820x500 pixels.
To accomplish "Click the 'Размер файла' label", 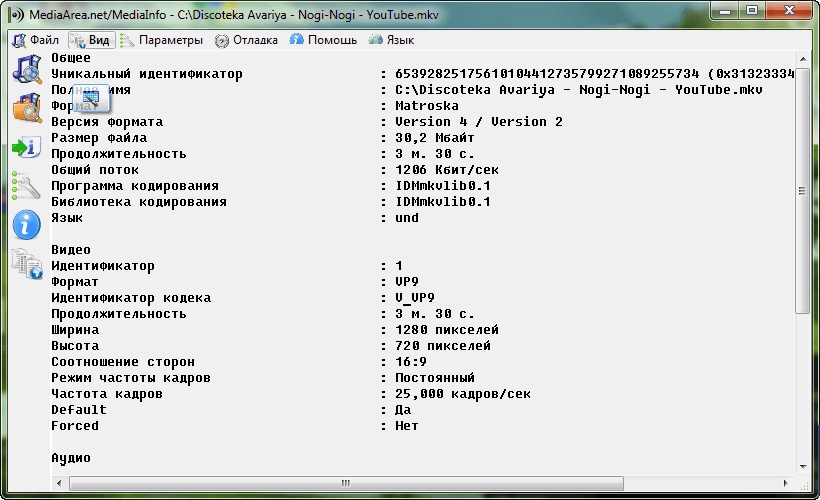I will pyautogui.click(x=99, y=138).
